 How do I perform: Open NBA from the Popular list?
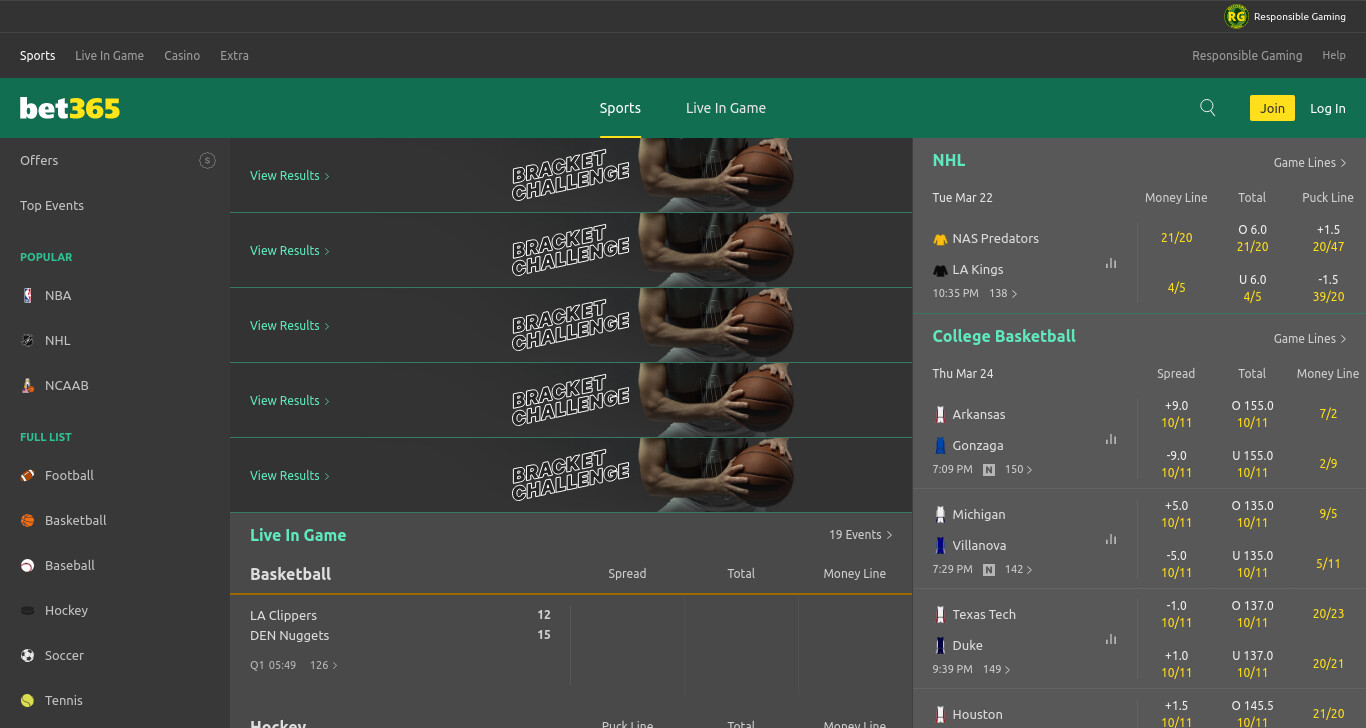click(58, 295)
